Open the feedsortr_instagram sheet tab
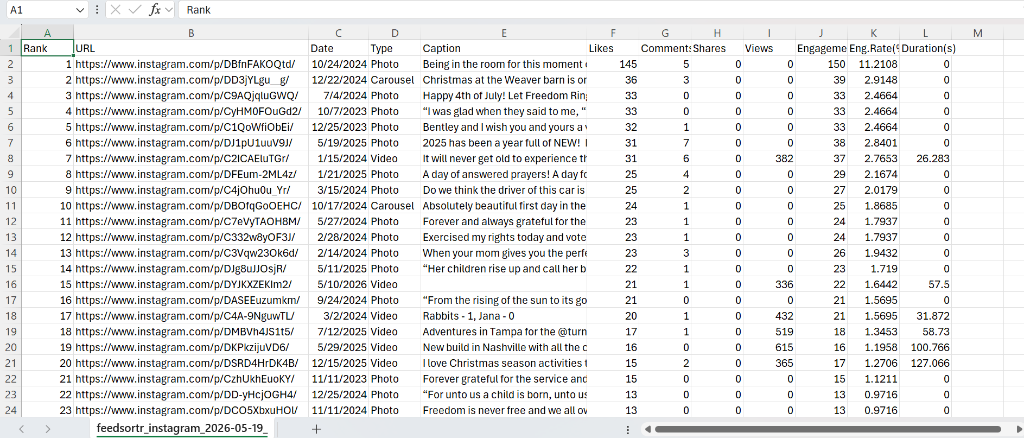This screenshot has width=1024, height=438. [182, 428]
